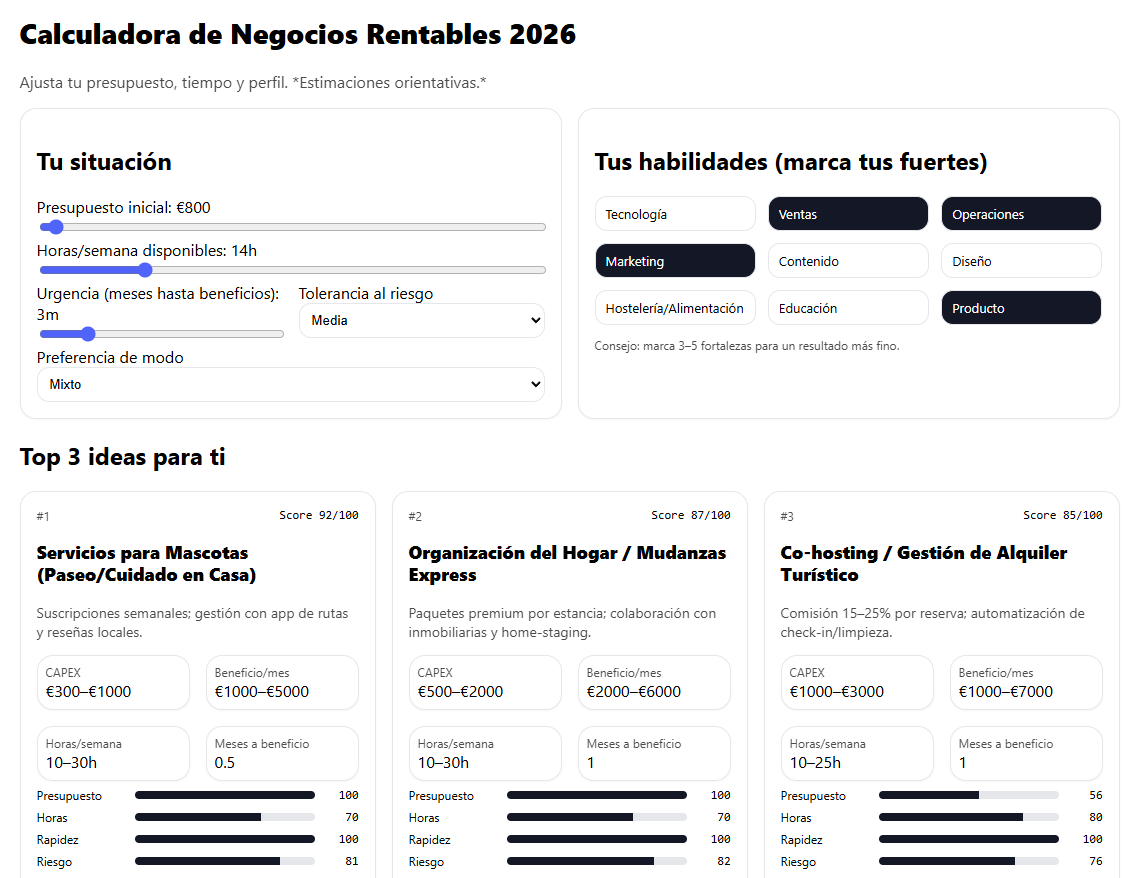Image resolution: width=1126 pixels, height=878 pixels.
Task: Click the Beneficio/mes €1000–€7000 box
Action: 1026,682
